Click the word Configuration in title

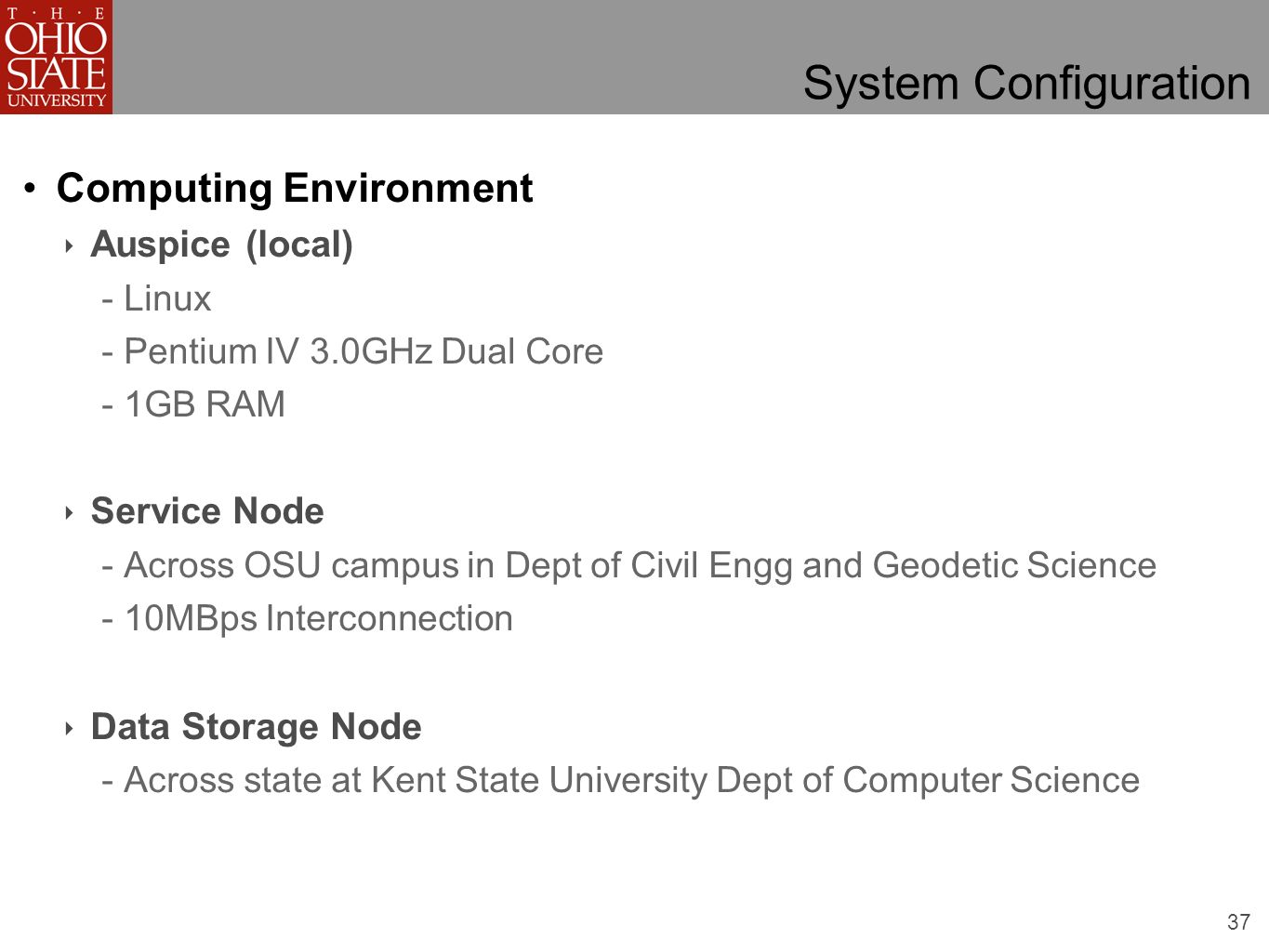[1112, 83]
